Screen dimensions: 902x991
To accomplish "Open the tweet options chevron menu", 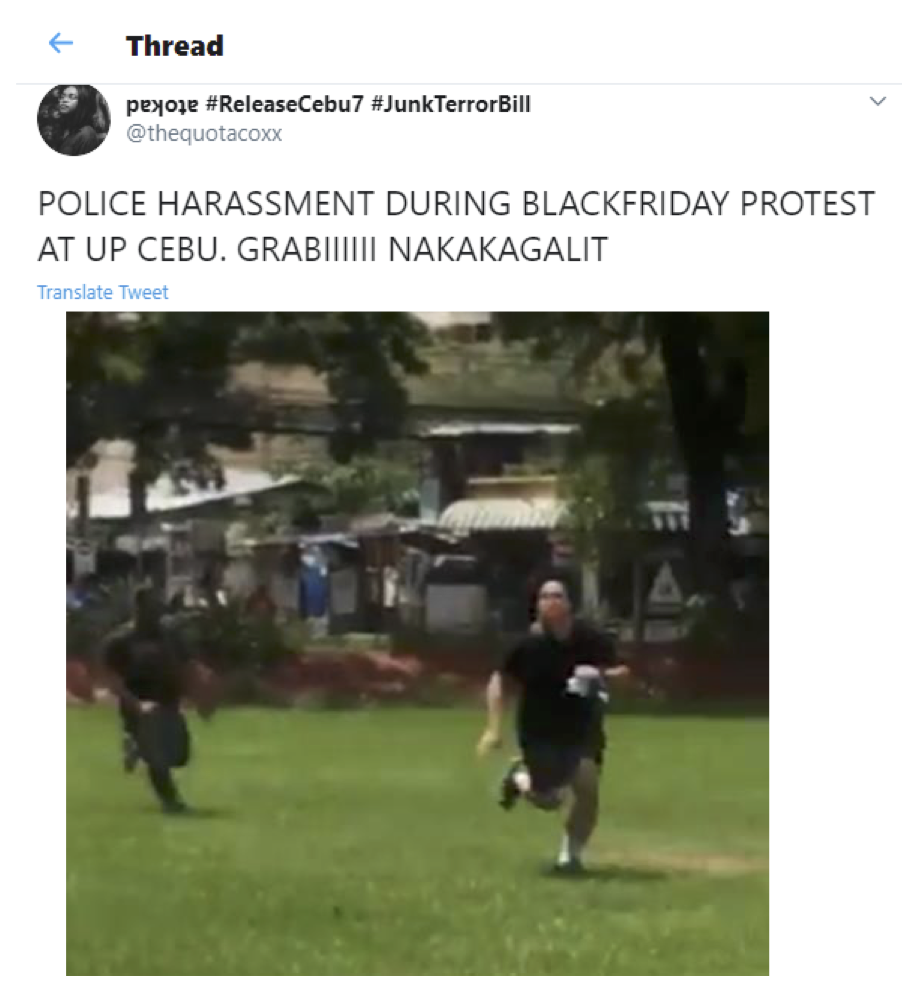I will pos(877,101).
